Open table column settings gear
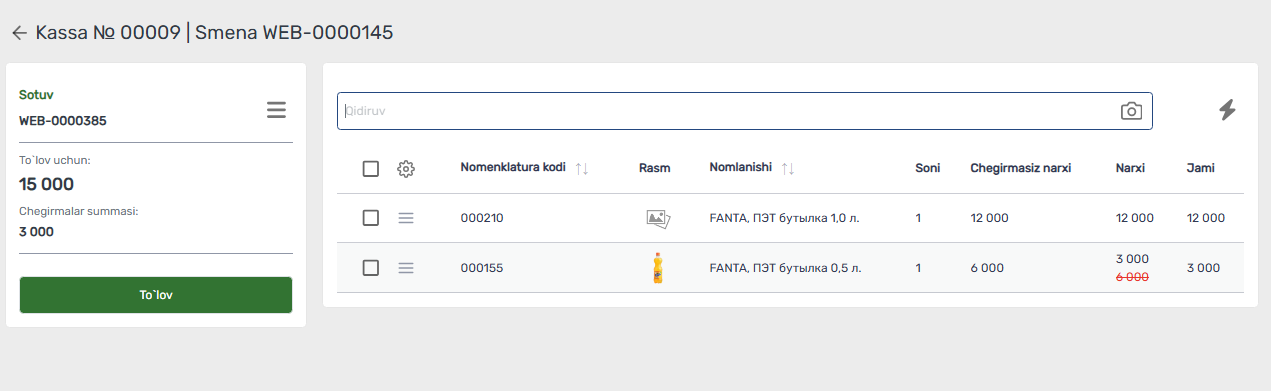This screenshot has height=391, width=1271. (x=406, y=169)
